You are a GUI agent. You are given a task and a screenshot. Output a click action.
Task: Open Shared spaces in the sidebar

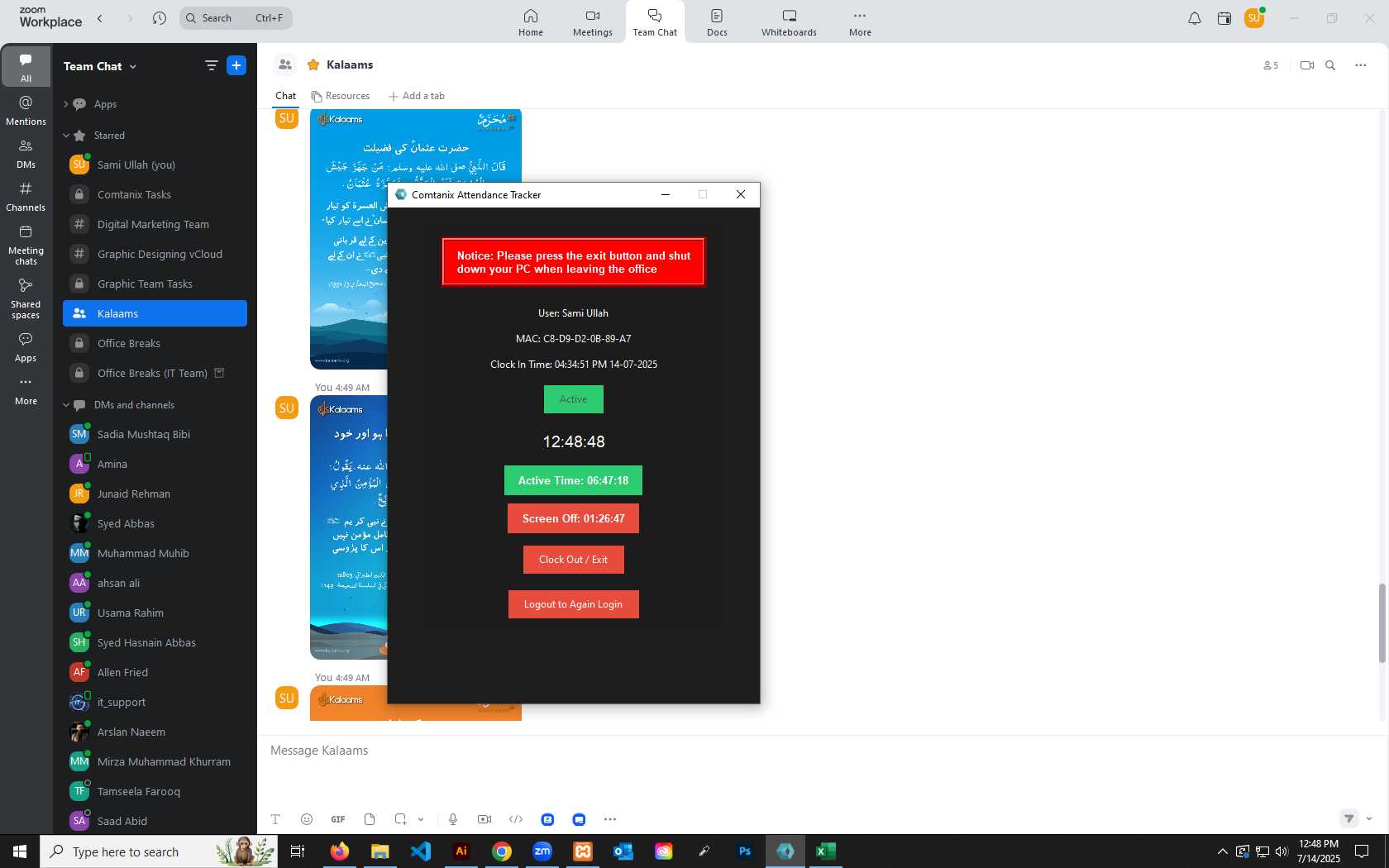(26, 298)
